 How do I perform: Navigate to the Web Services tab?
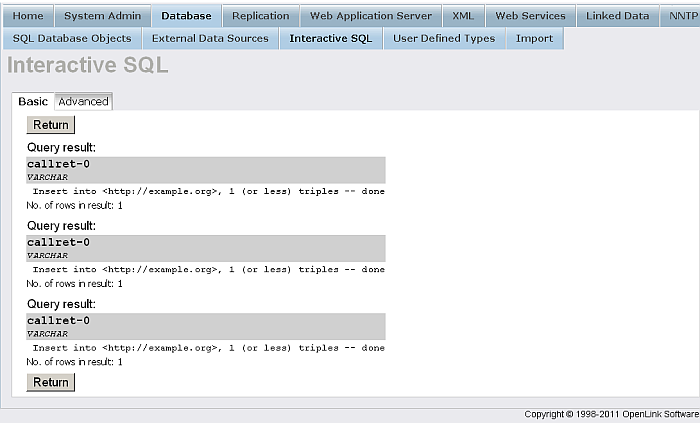click(x=530, y=16)
